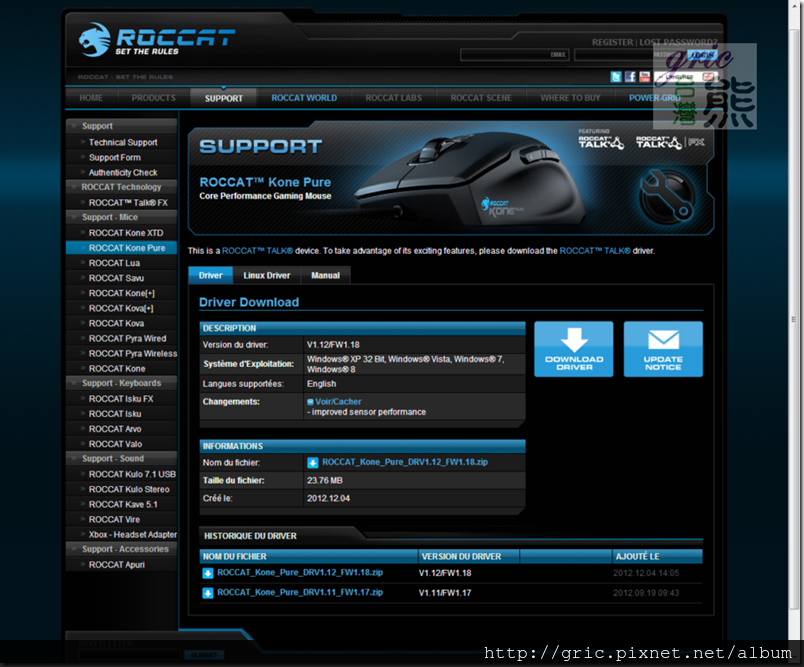Open the Facebook social icon

point(630,77)
